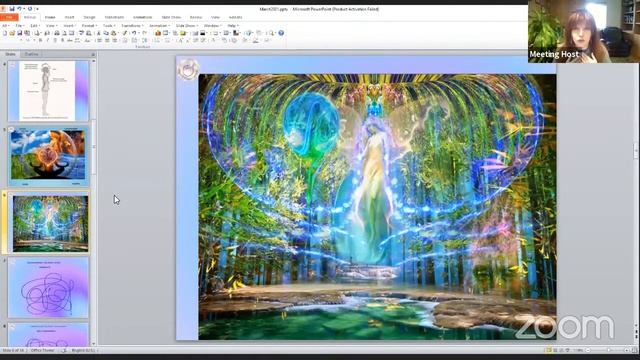Image resolution: width=640 pixels, height=360 pixels.
Task: Open the classic Transitions menu dropdown
Action: [x=132, y=26]
